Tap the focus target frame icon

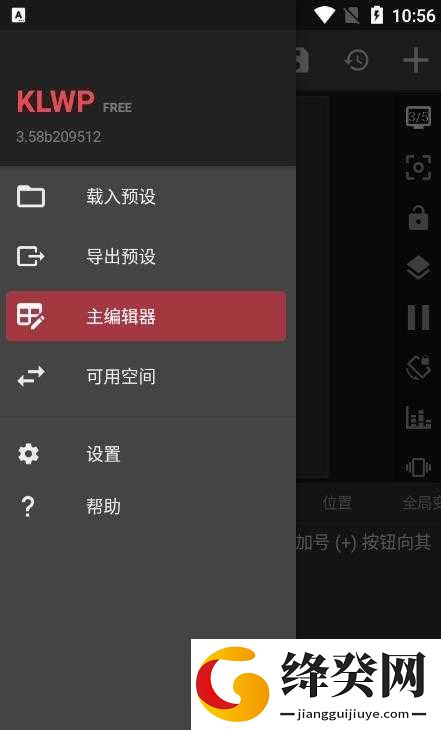coord(418,167)
